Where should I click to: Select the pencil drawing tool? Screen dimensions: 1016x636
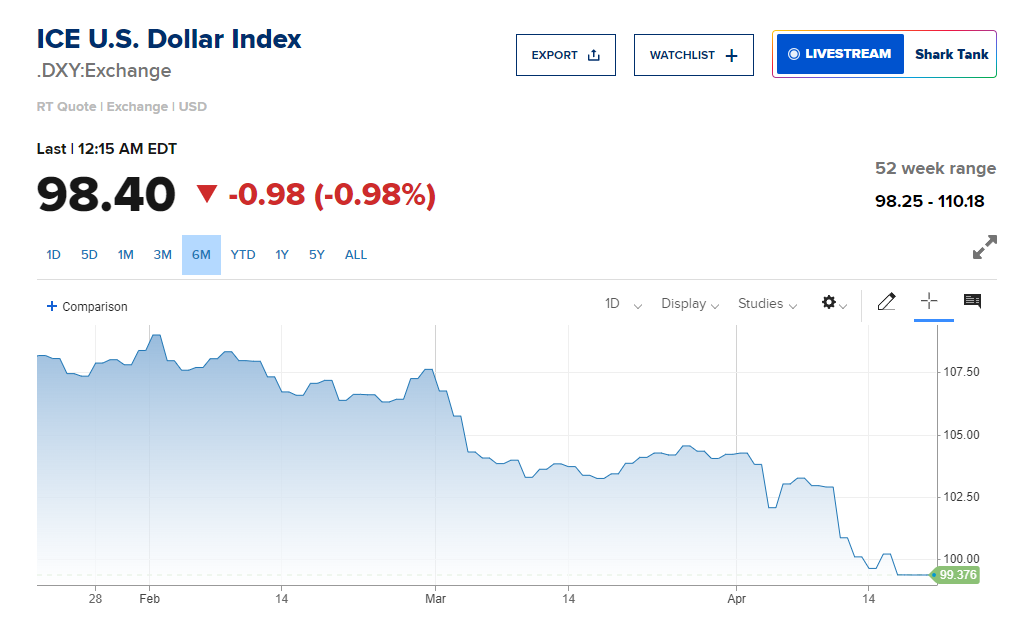click(x=886, y=302)
